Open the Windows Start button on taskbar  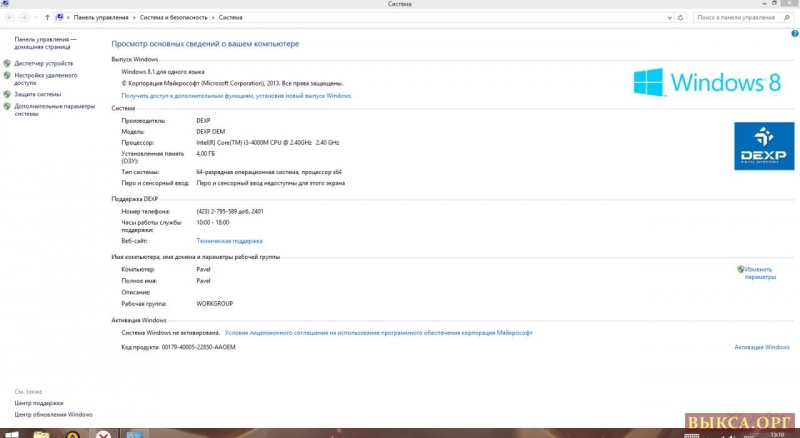pyautogui.click(x=13, y=433)
